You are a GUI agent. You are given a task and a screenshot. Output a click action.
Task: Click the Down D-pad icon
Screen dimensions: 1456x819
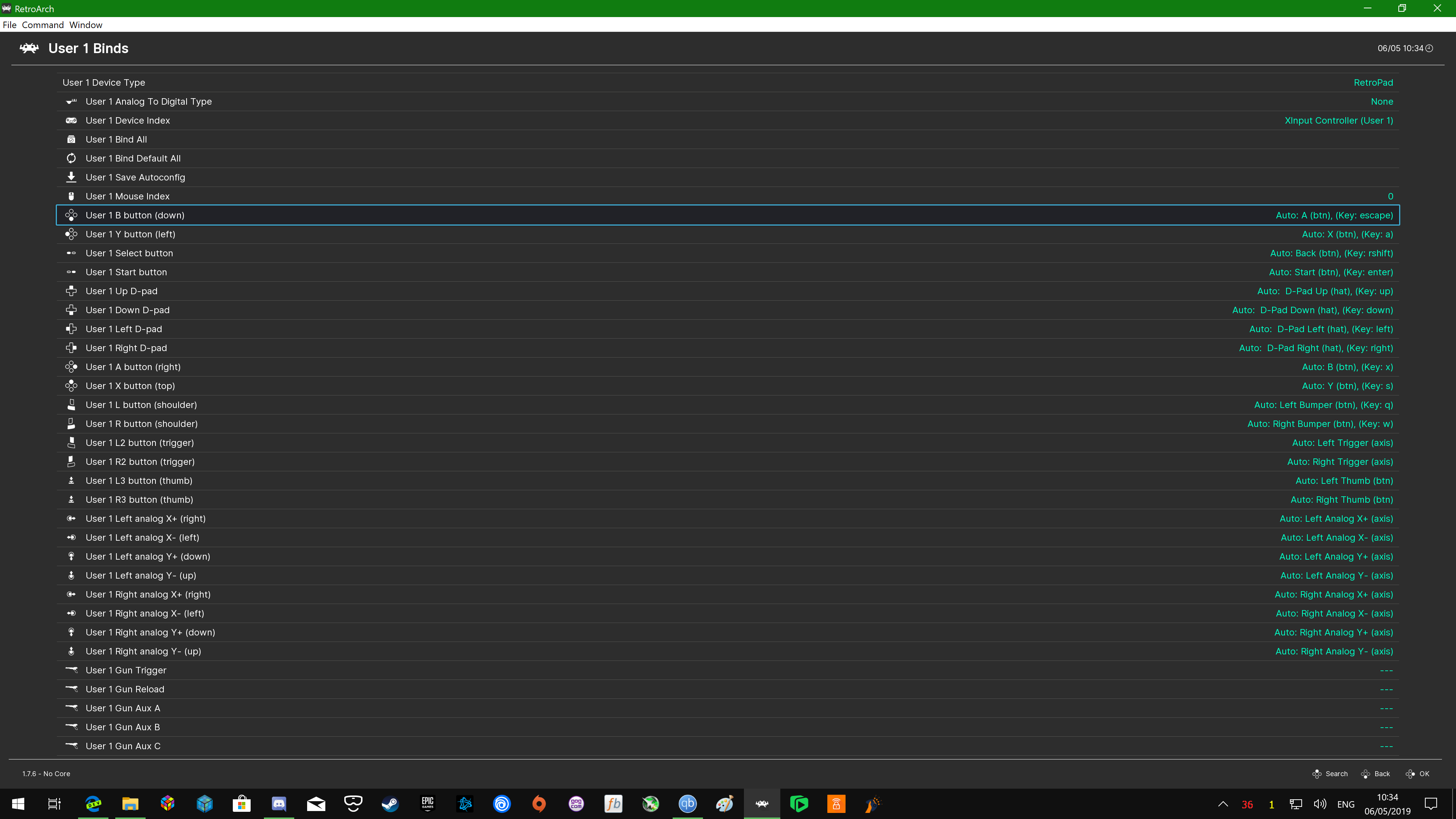71,310
